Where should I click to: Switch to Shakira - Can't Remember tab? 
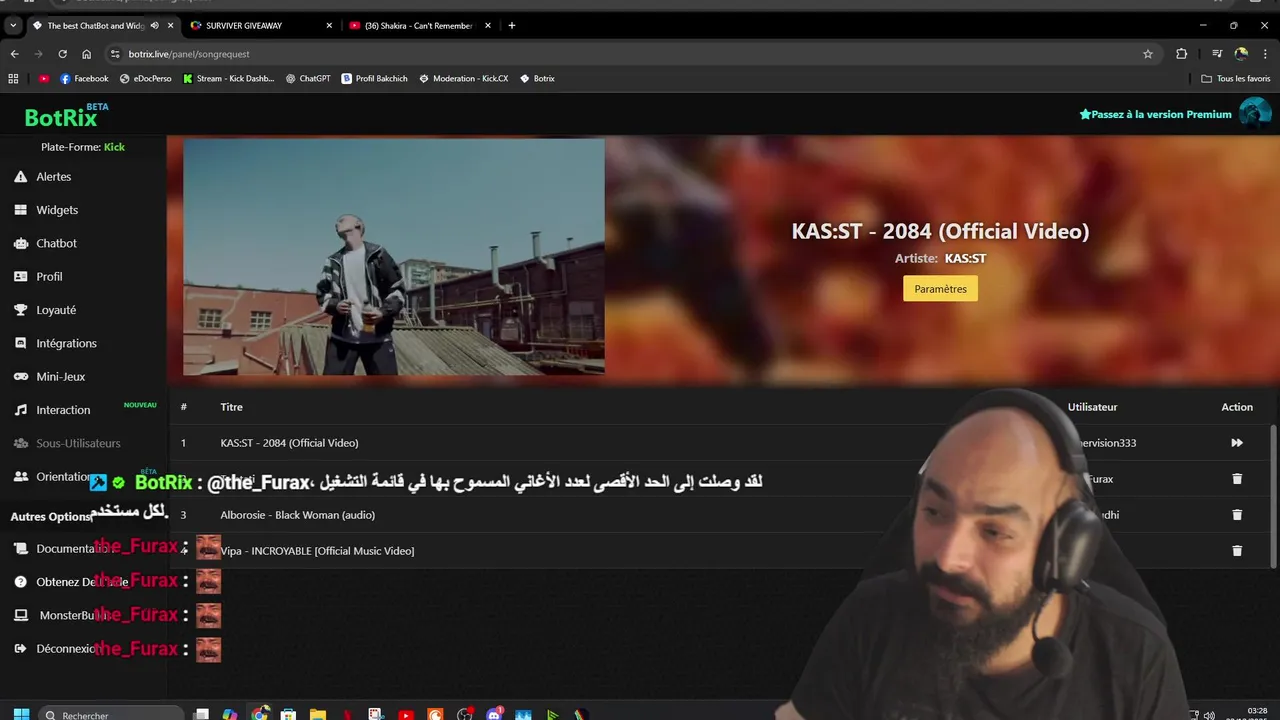coord(420,25)
